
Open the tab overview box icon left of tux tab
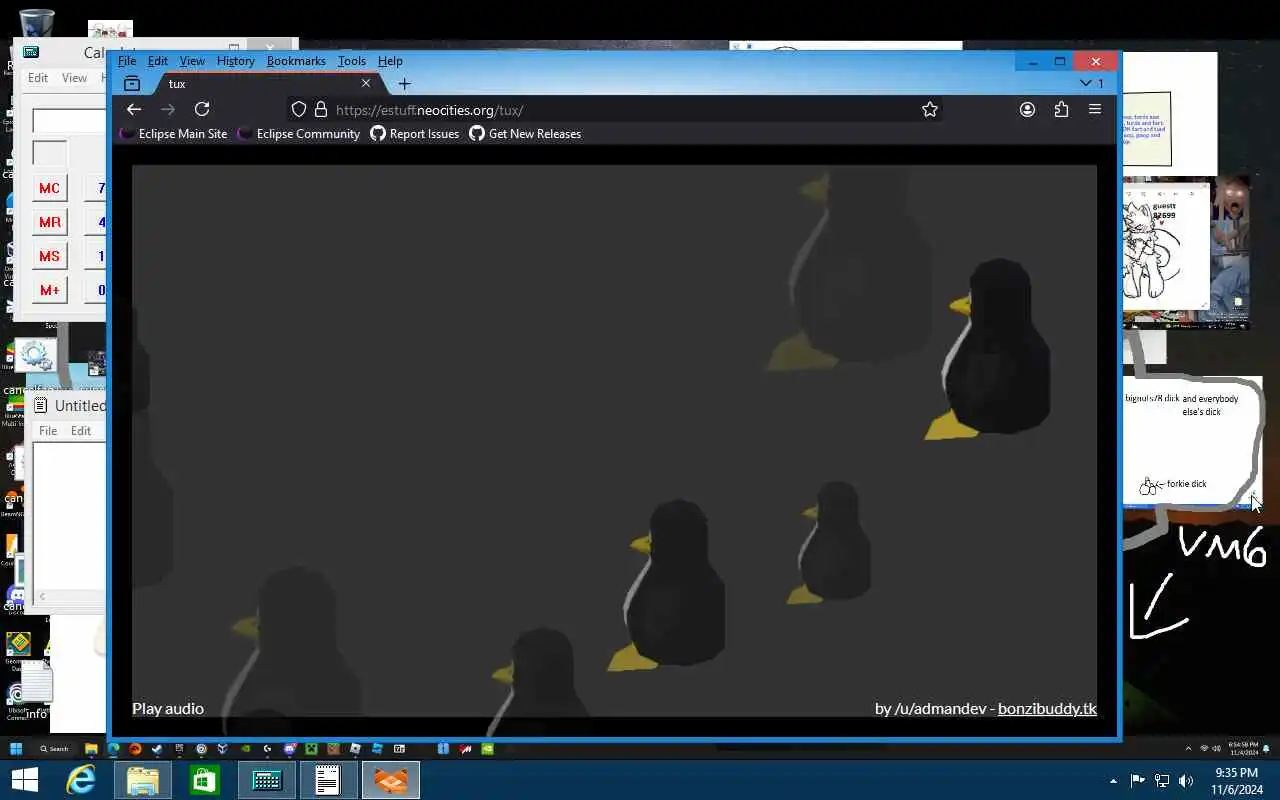click(132, 84)
